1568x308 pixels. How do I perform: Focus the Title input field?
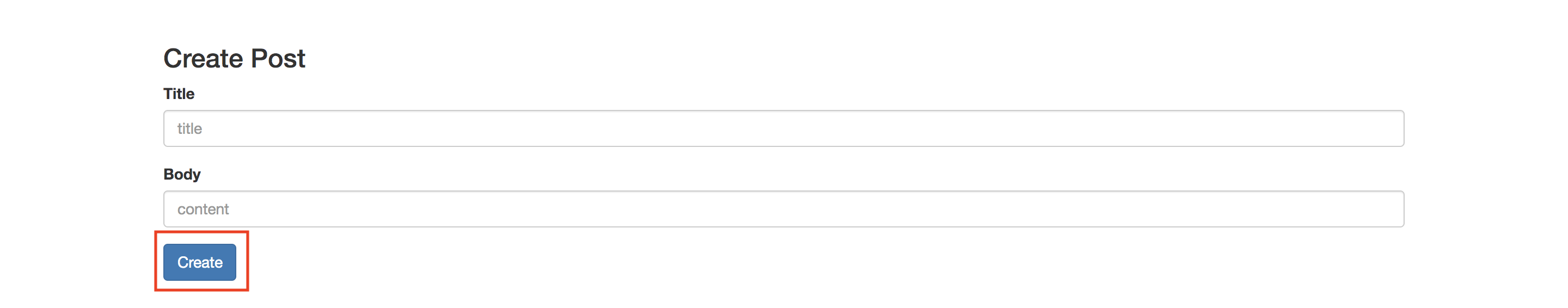coord(783,128)
